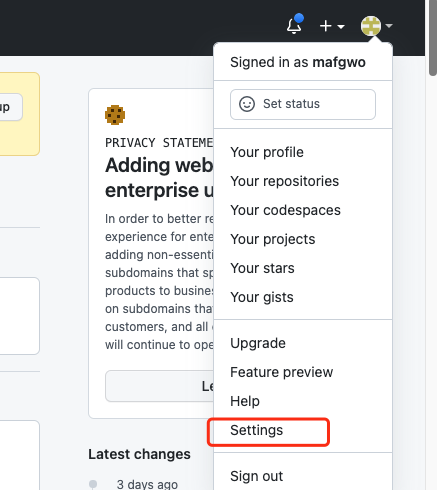Click the plus create-new icon
This screenshot has height=490, width=437.
pyautogui.click(x=325, y=26)
